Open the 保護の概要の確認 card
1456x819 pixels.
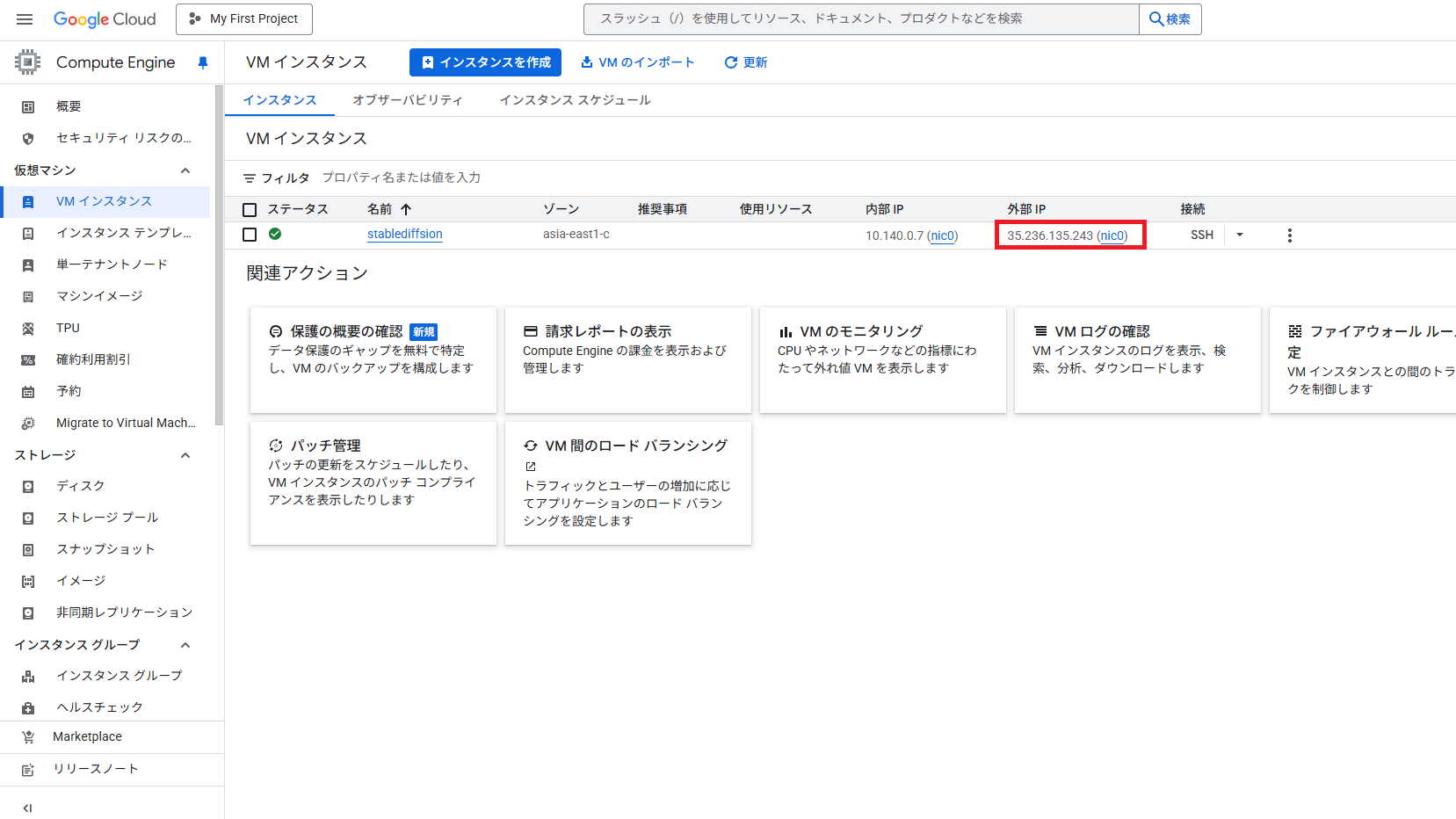coord(373,360)
